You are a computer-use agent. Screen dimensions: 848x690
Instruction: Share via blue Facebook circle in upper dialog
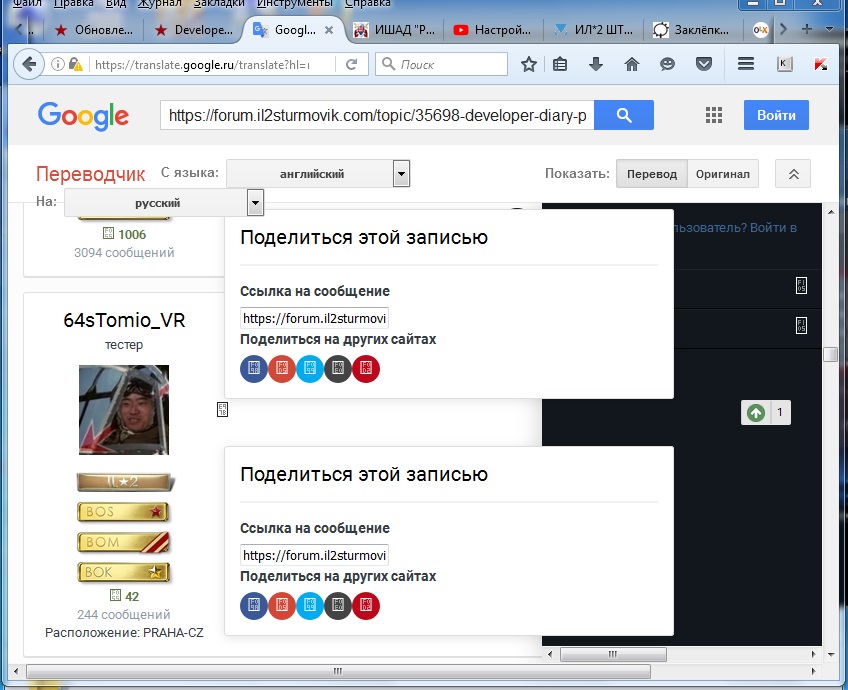(x=254, y=369)
